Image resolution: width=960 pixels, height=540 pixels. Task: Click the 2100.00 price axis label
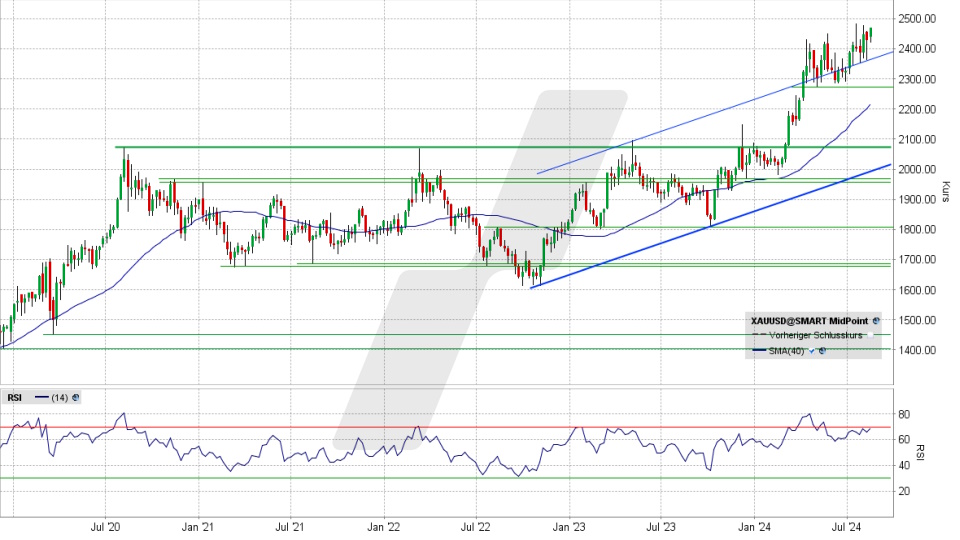click(917, 140)
